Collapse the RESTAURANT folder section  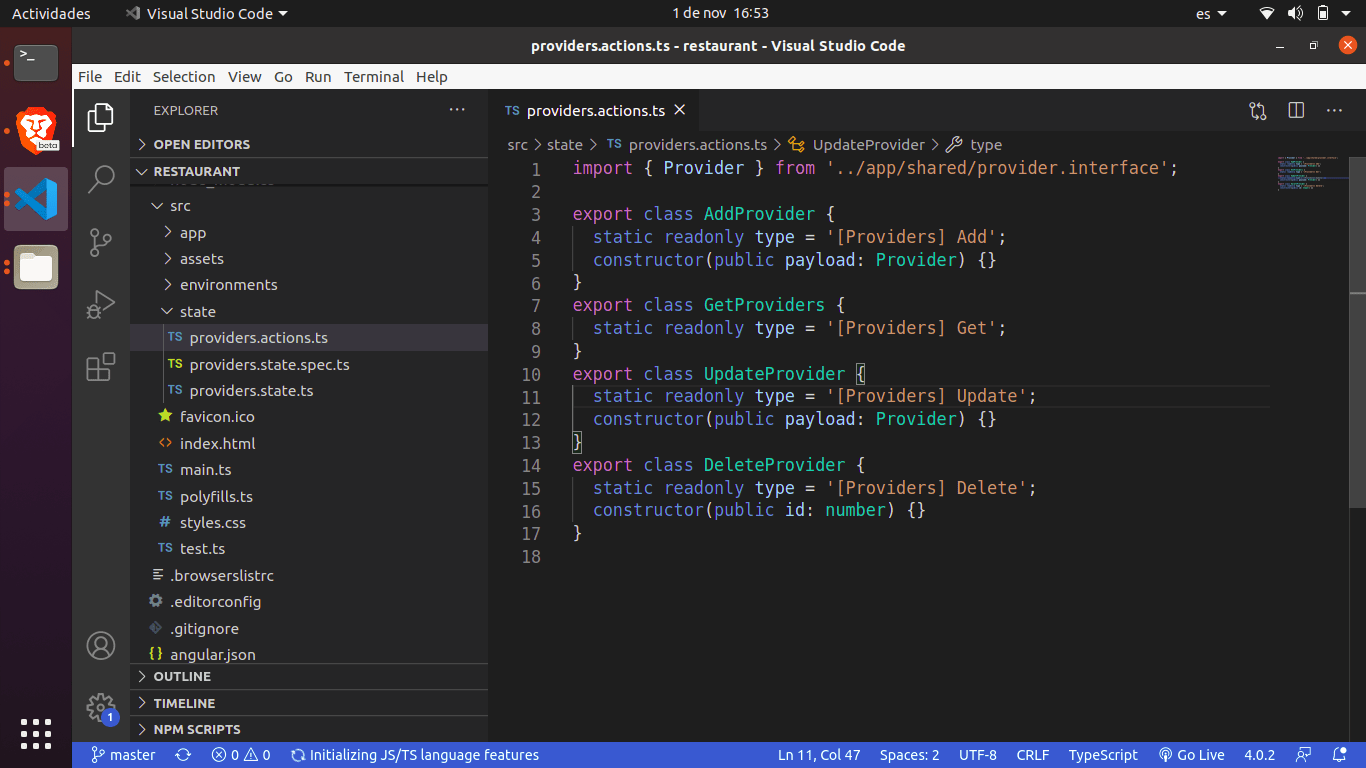(x=309, y=171)
